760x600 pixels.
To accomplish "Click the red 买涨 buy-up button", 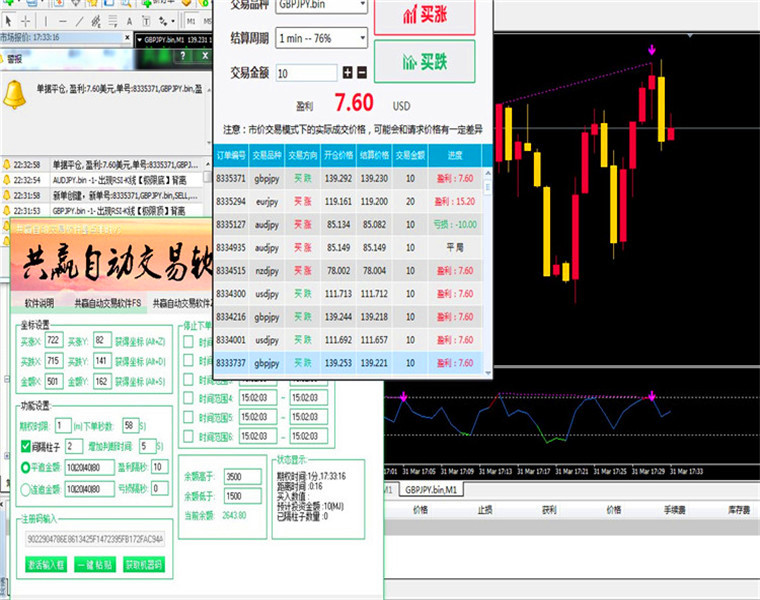I will tap(425, 16).
